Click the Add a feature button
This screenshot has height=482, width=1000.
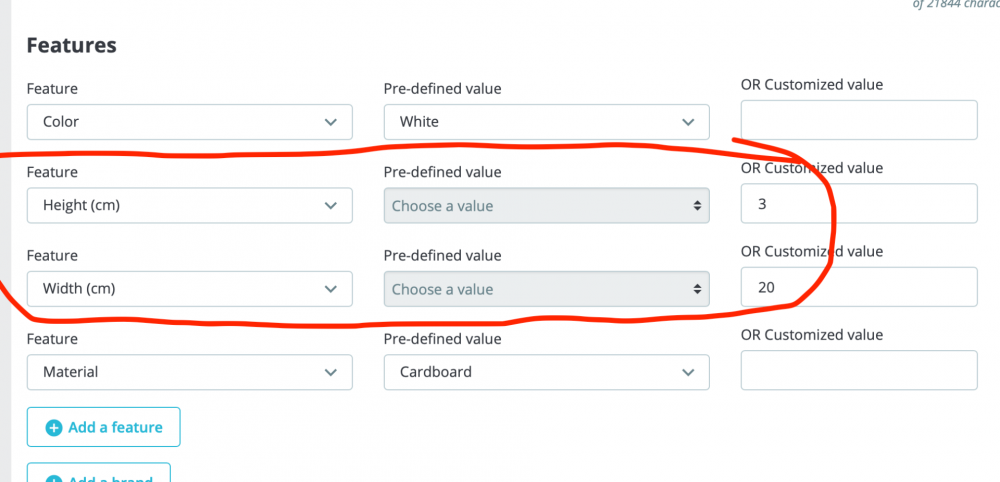point(103,428)
